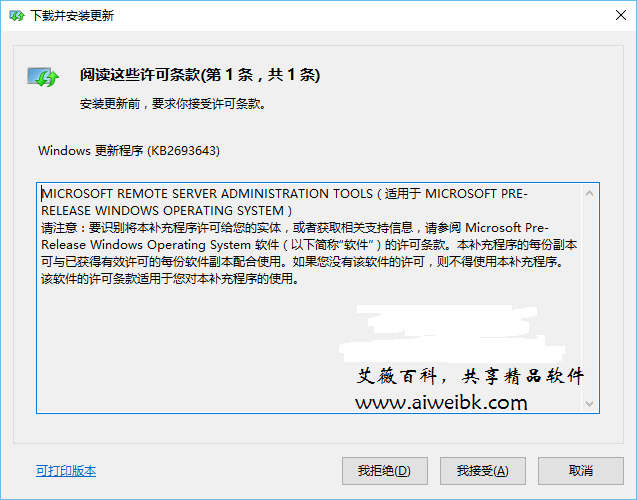Click the 请注意 paragraph in license text
The image size is (637, 500).
[x=309, y=253]
